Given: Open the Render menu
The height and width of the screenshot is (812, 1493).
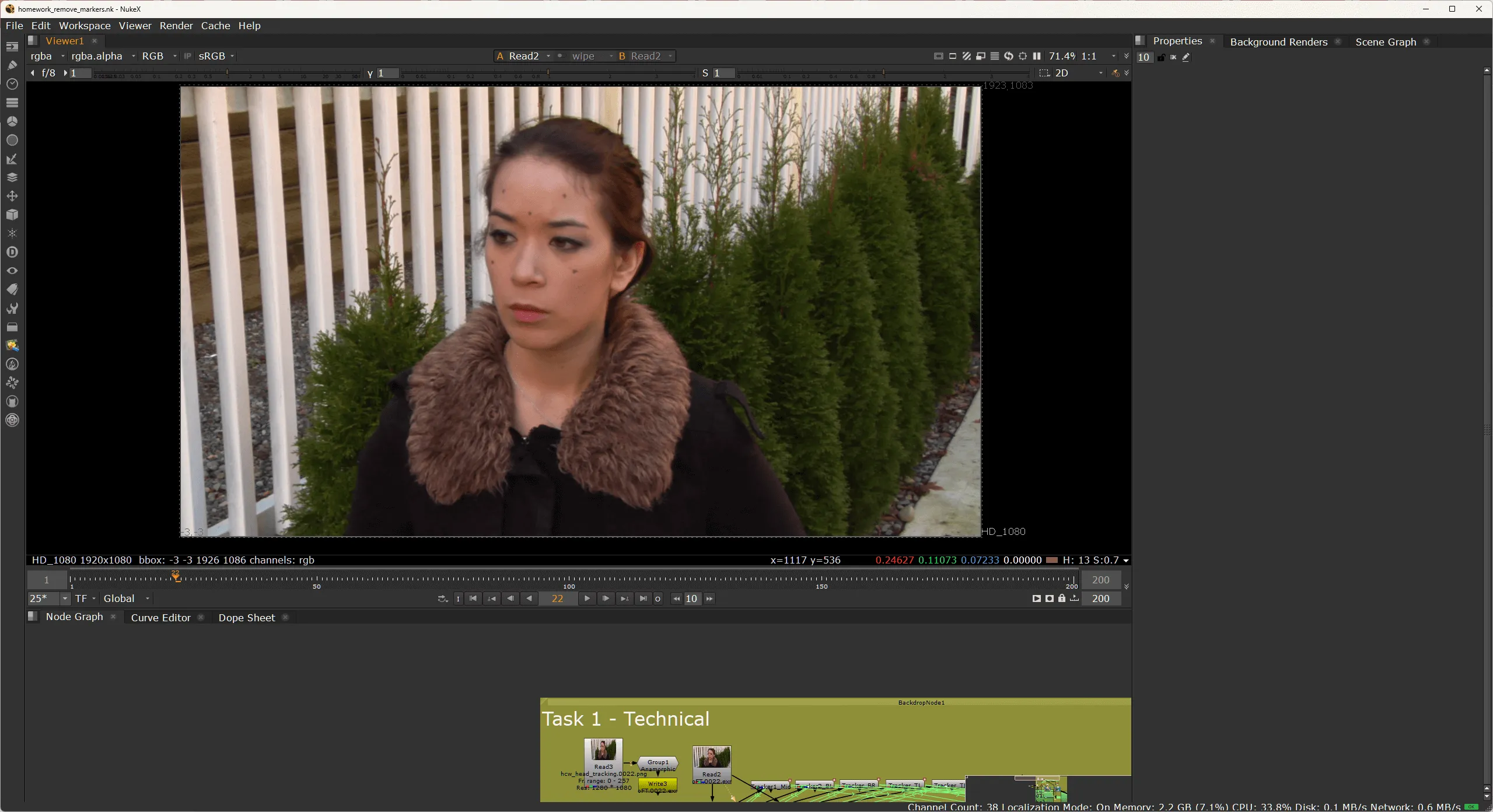Looking at the screenshot, I should 176,26.
